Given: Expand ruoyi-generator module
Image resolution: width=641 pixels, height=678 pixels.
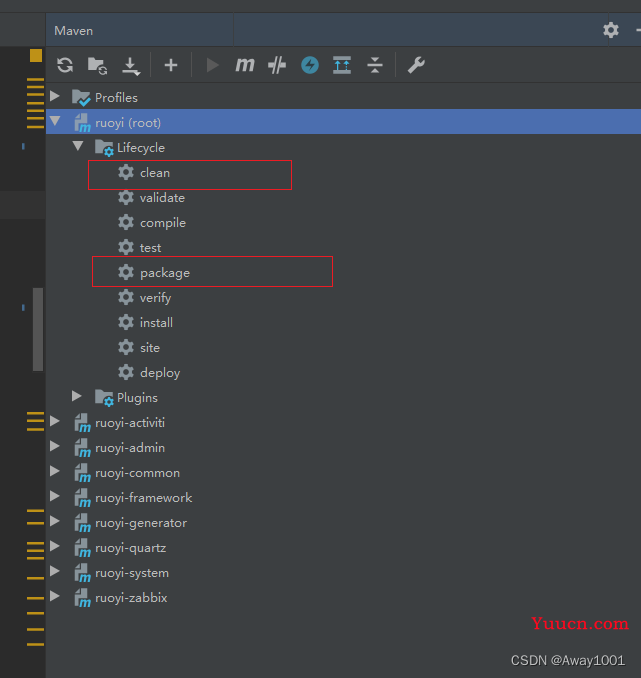Looking at the screenshot, I should (x=54, y=521).
